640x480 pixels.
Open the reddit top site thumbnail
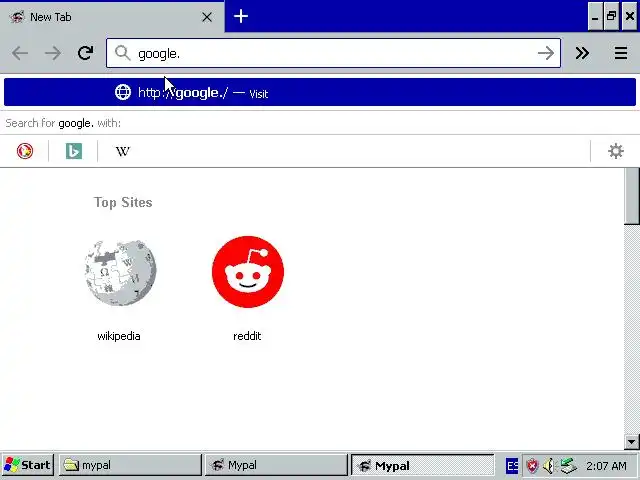248,272
